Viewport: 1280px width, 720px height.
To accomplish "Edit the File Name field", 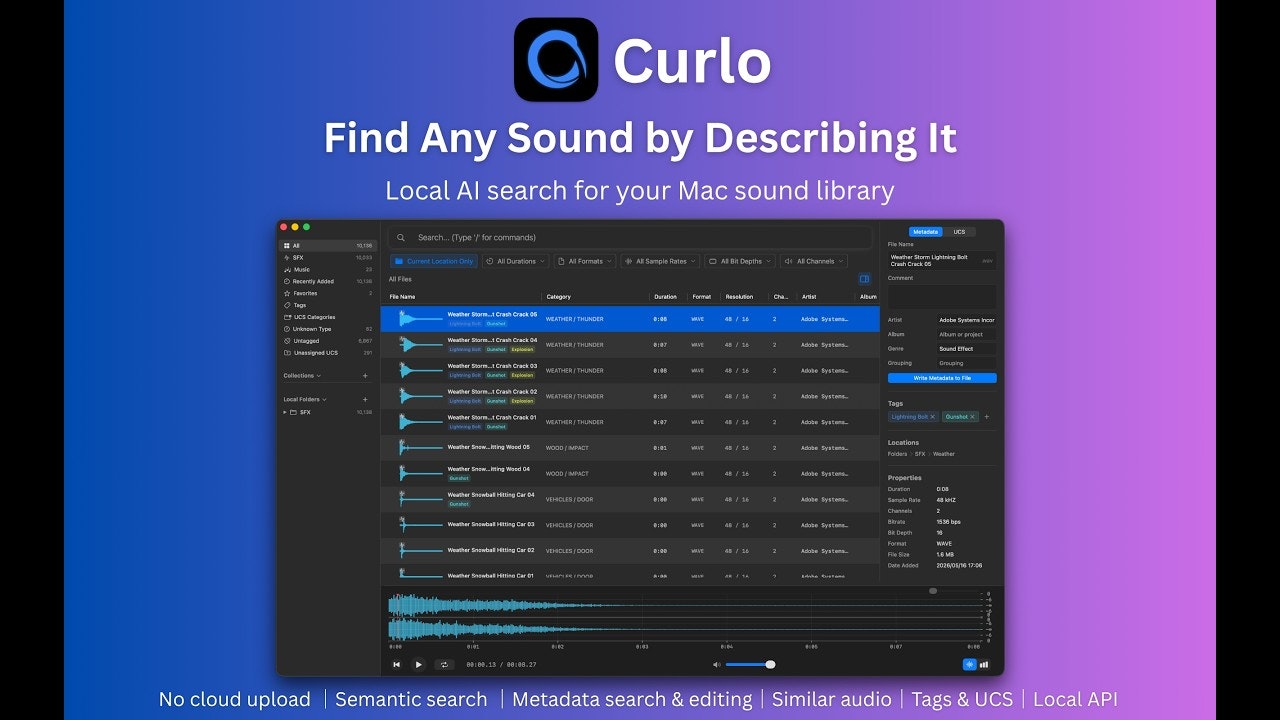I will pos(942,260).
